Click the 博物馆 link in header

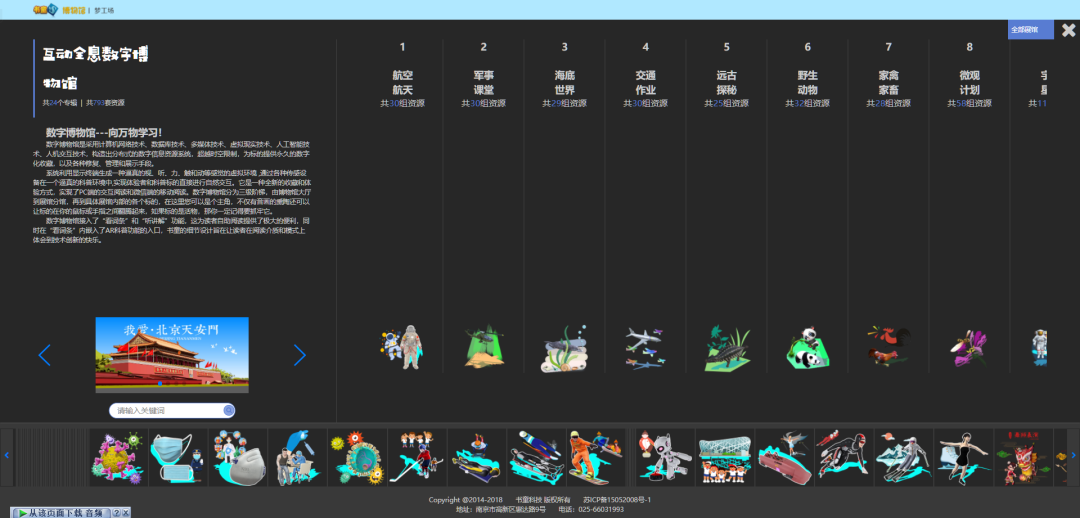pos(73,10)
